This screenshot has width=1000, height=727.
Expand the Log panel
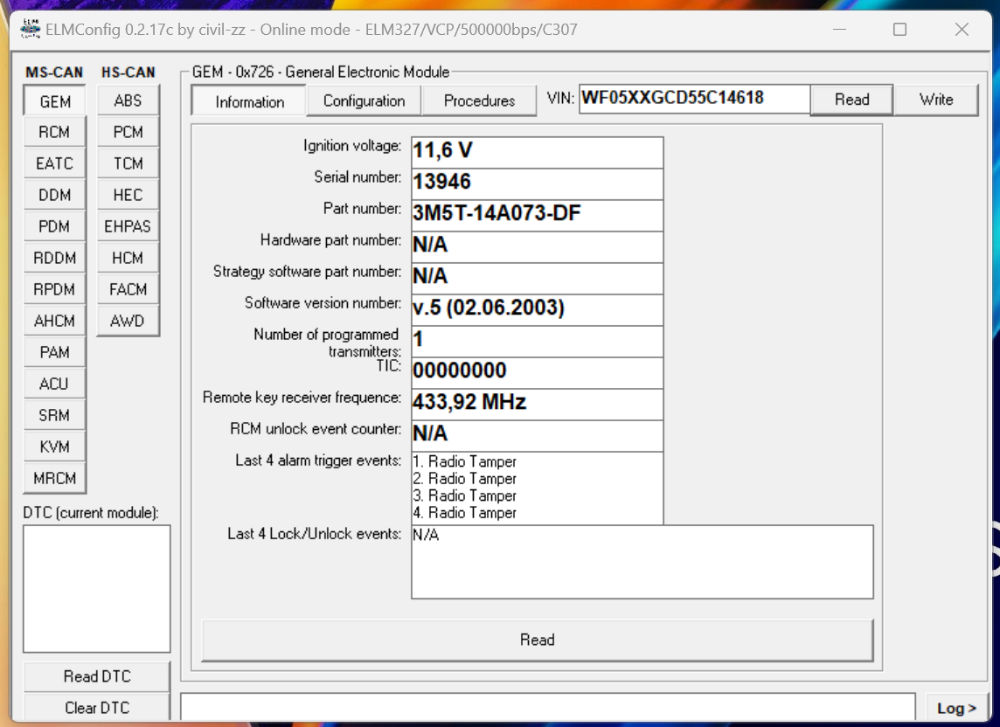957,708
